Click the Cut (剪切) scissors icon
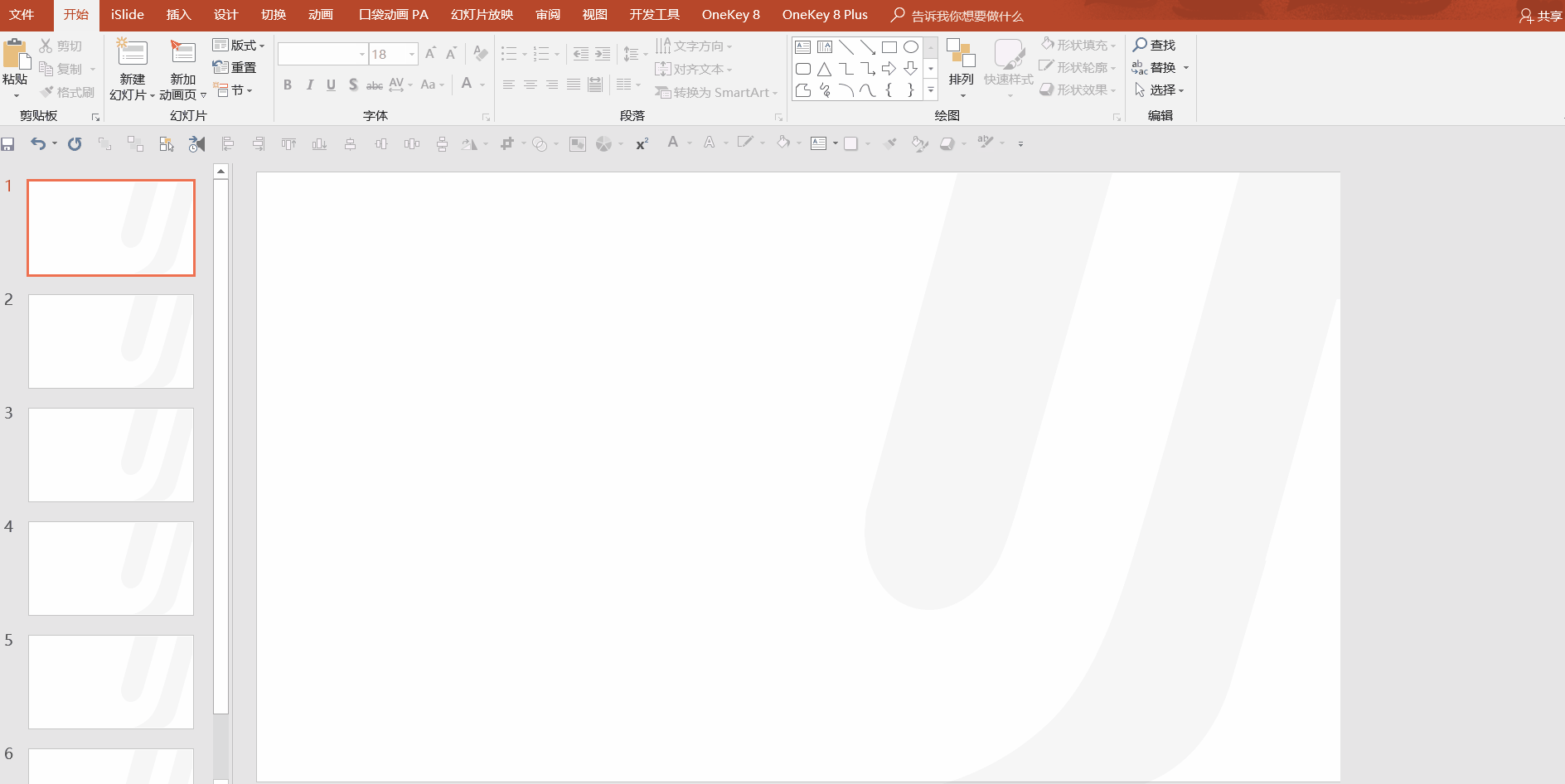 click(46, 46)
